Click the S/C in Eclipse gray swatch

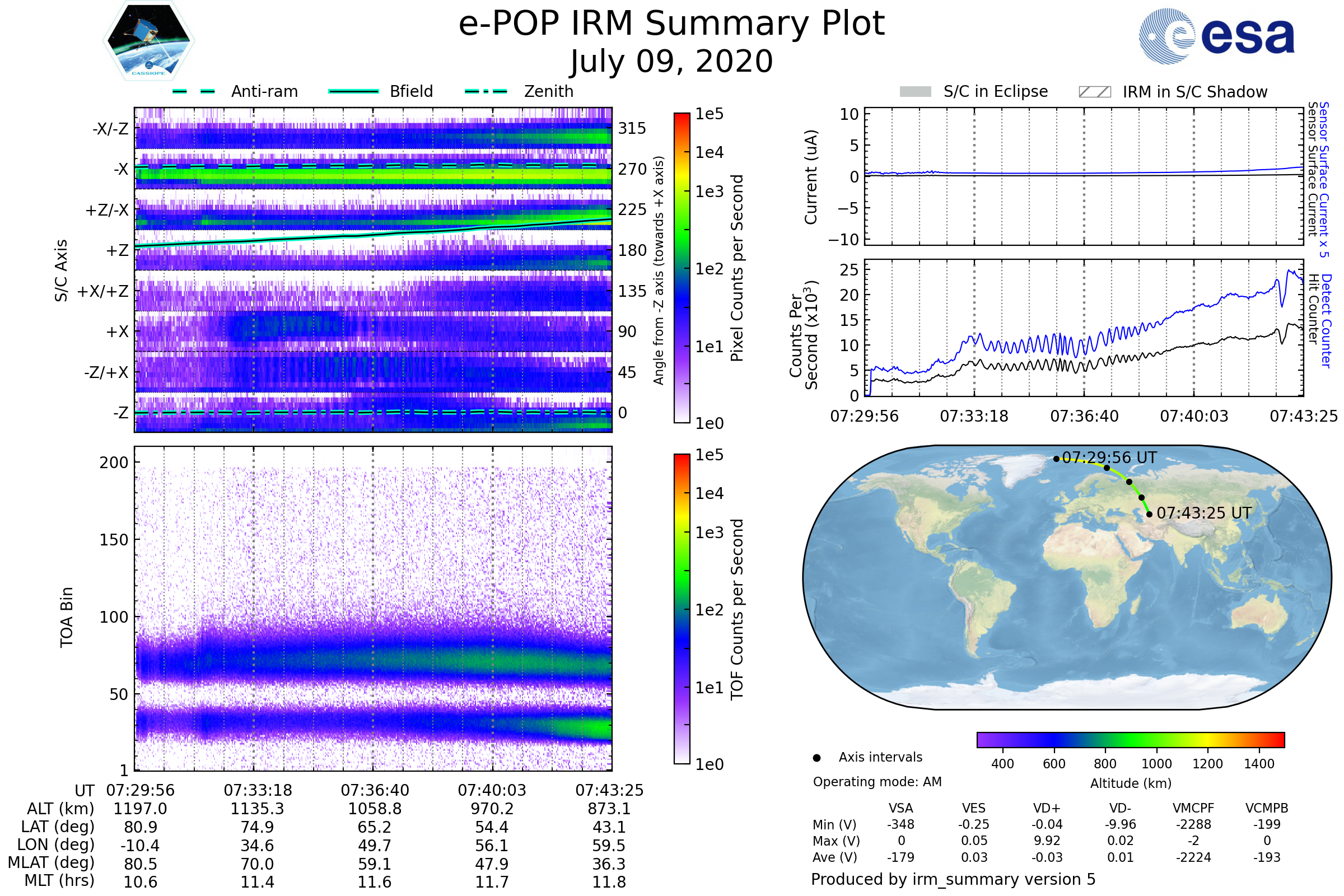[915, 92]
